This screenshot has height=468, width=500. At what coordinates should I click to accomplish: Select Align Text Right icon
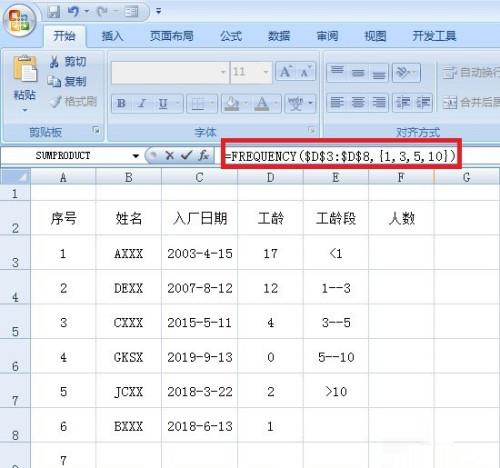(379, 102)
